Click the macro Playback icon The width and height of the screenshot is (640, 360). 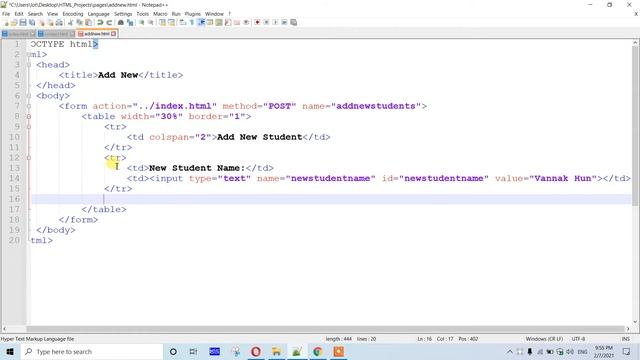275,22
